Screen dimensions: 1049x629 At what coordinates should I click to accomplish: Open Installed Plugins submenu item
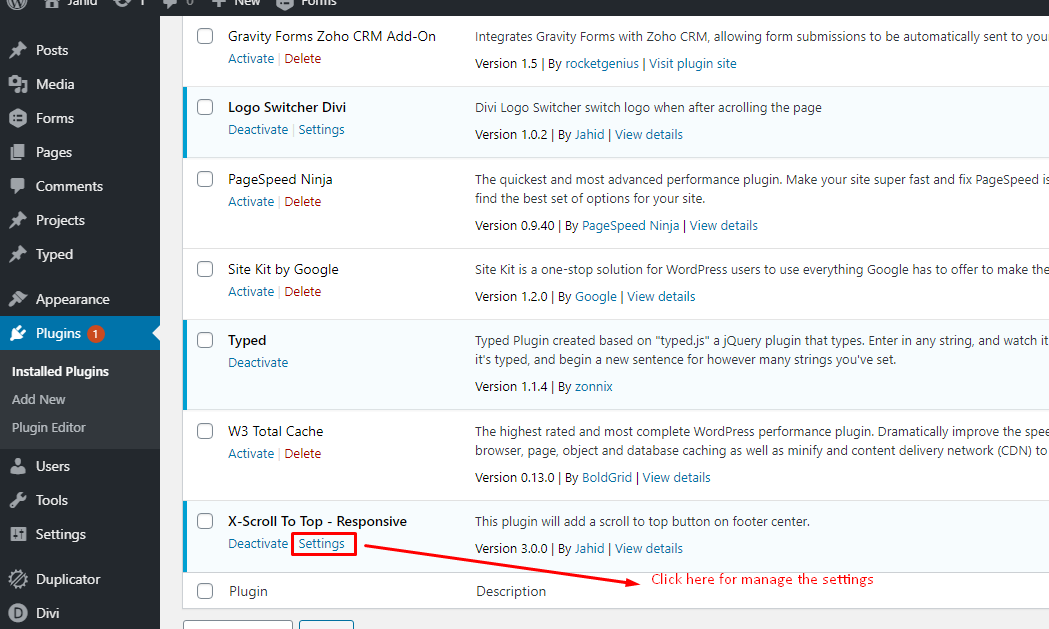point(60,371)
